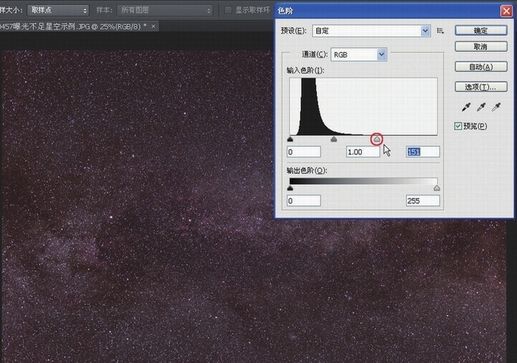Select the black point eyedropper

[466, 107]
